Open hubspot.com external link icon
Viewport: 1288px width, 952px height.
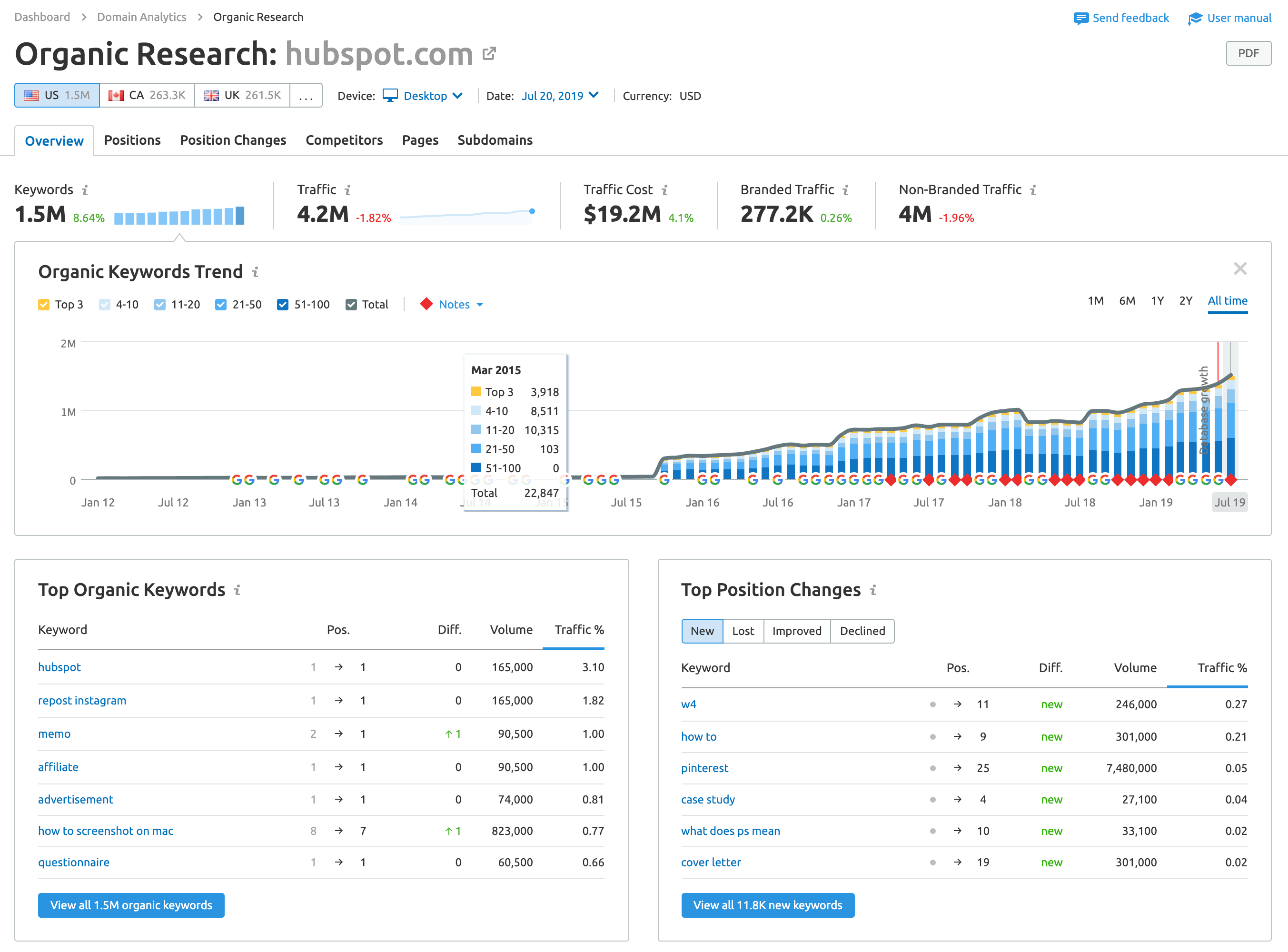[x=489, y=54]
